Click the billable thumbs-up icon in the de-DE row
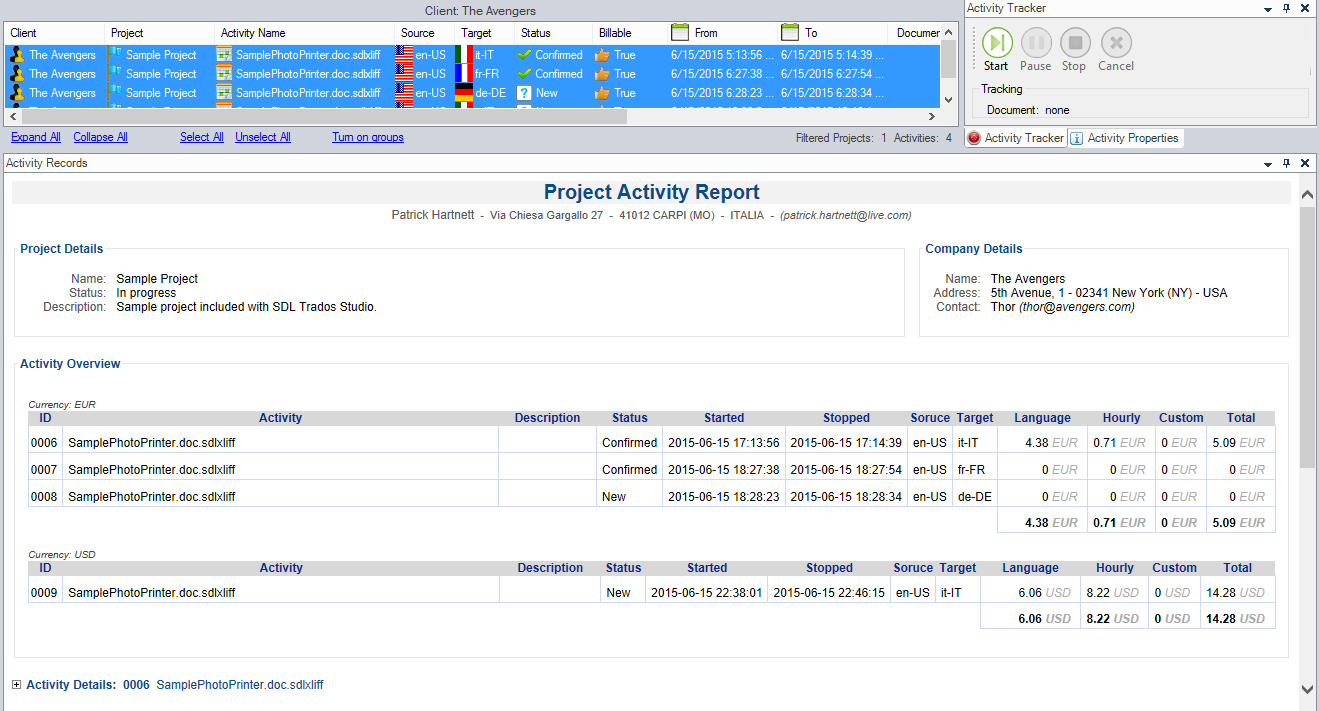Image resolution: width=1319 pixels, height=711 pixels. coord(602,93)
